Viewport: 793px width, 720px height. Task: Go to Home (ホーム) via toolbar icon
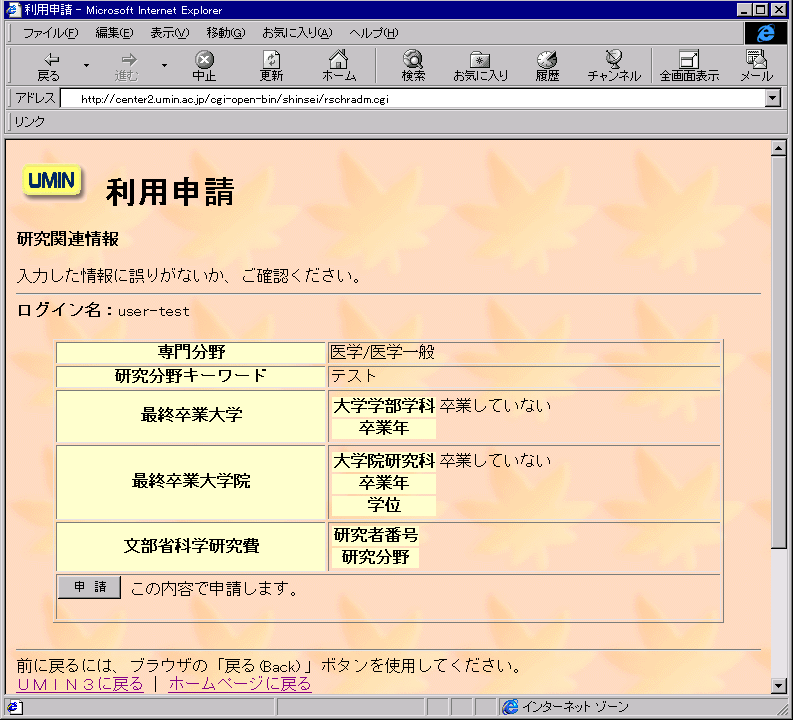click(x=339, y=66)
